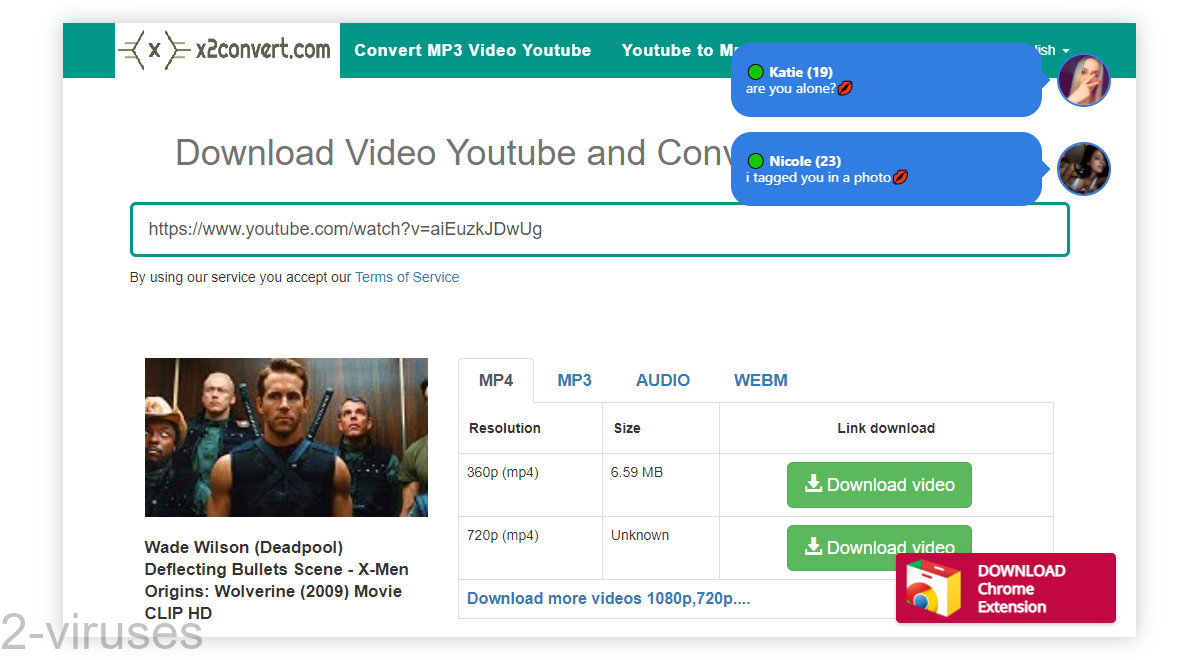Image resolution: width=1200 pixels, height=660 pixels.
Task: Click Katie's circular profile avatar
Action: click(1083, 80)
